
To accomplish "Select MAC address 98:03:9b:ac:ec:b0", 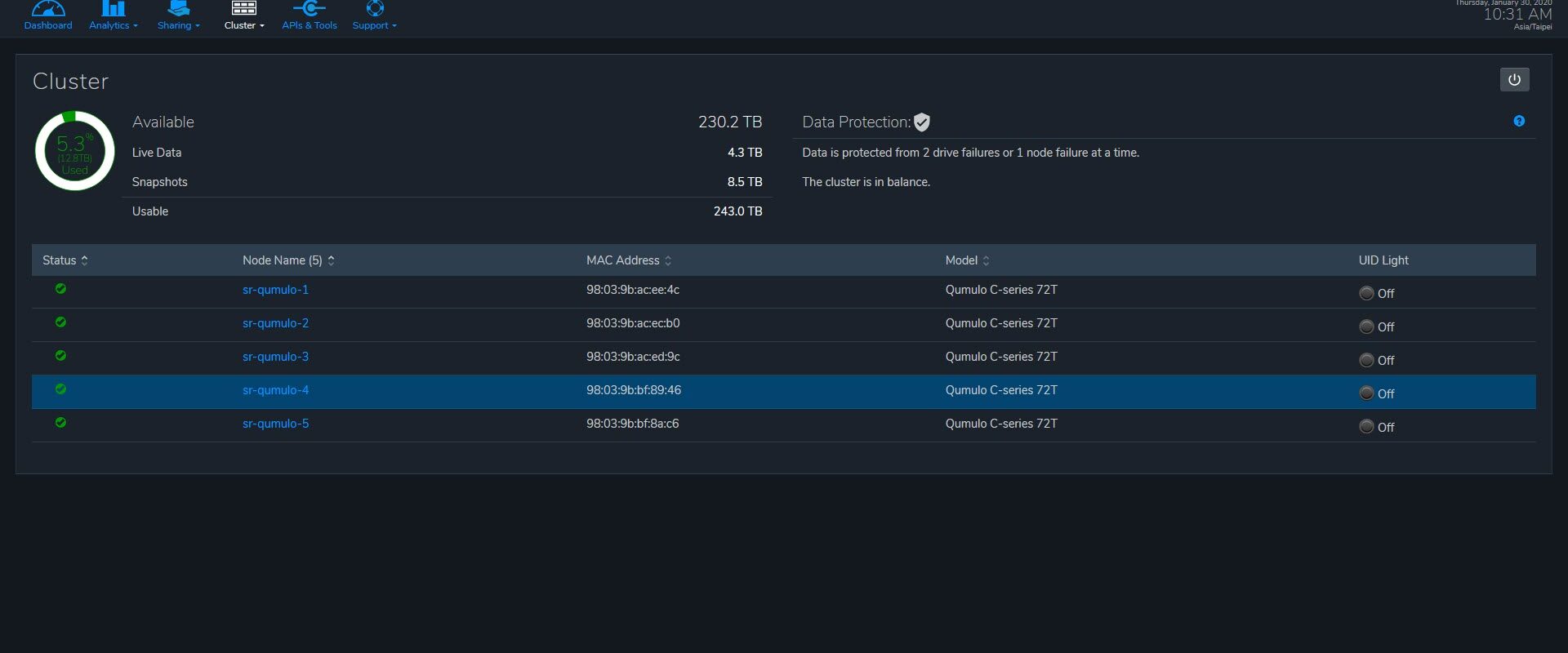I will pyautogui.click(x=633, y=323).
